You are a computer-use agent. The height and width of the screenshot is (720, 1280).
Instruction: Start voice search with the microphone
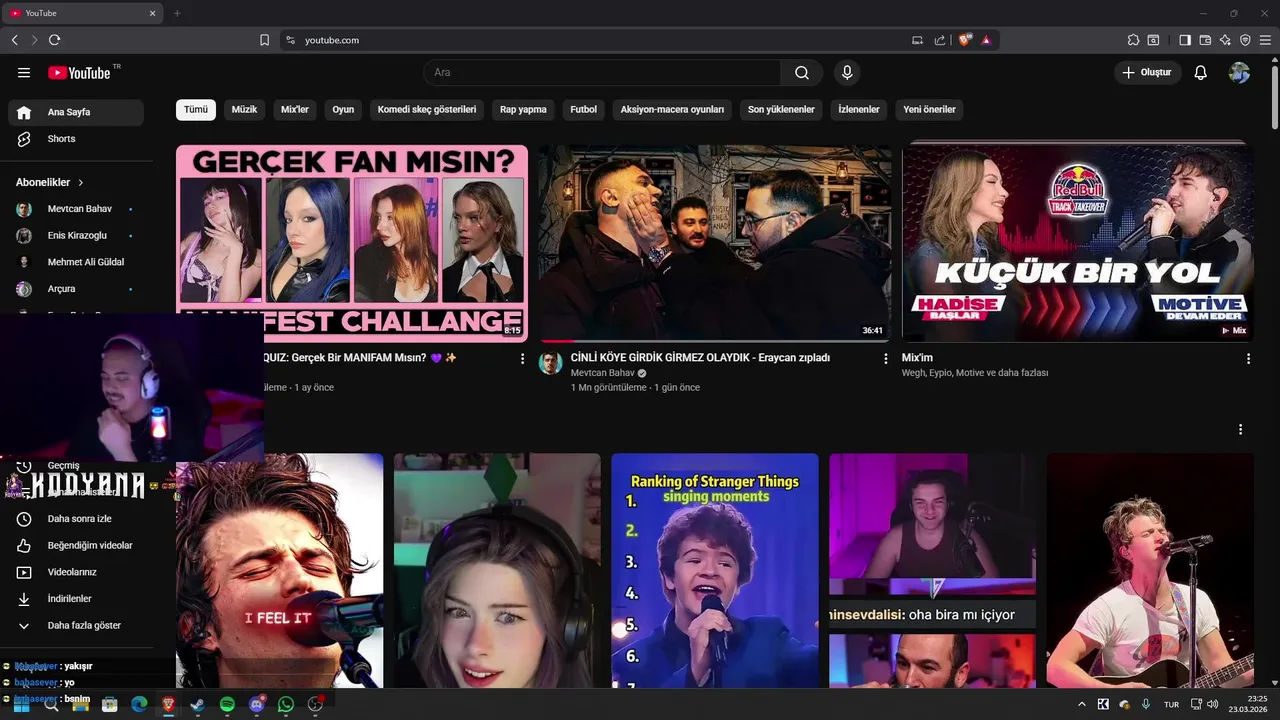pyautogui.click(x=847, y=73)
